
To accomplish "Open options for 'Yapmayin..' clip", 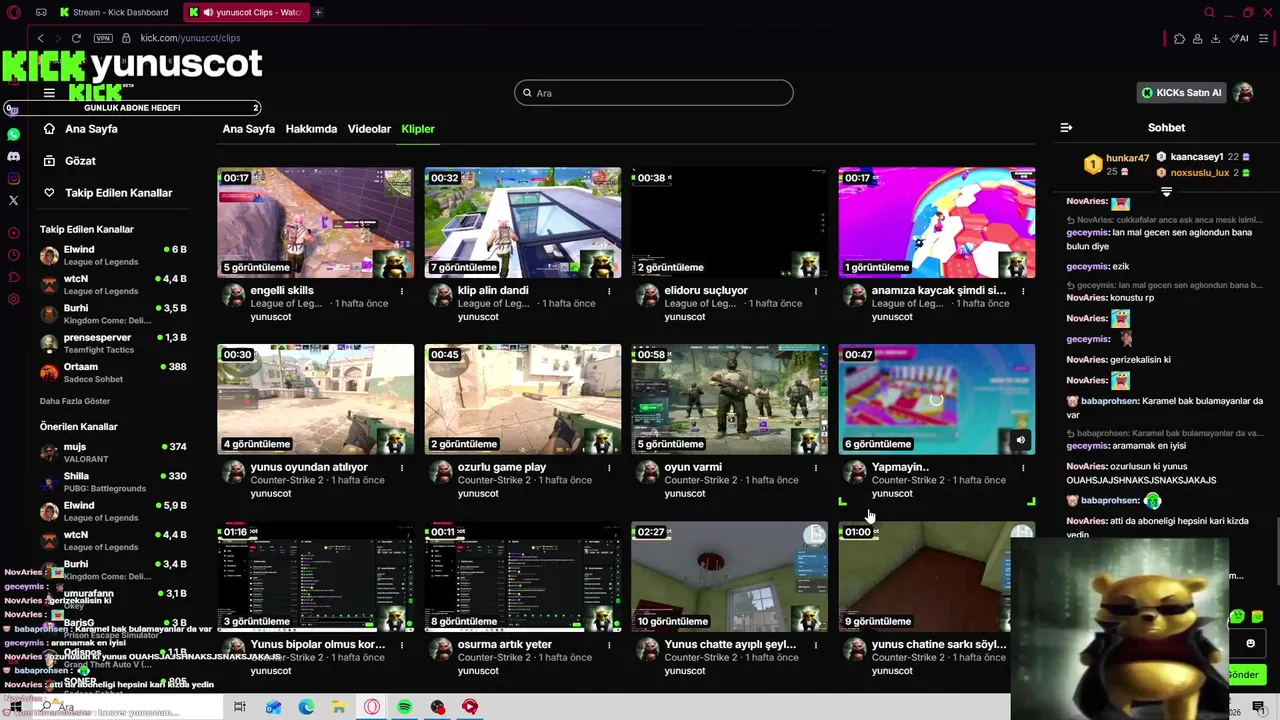I will [x=1023, y=468].
